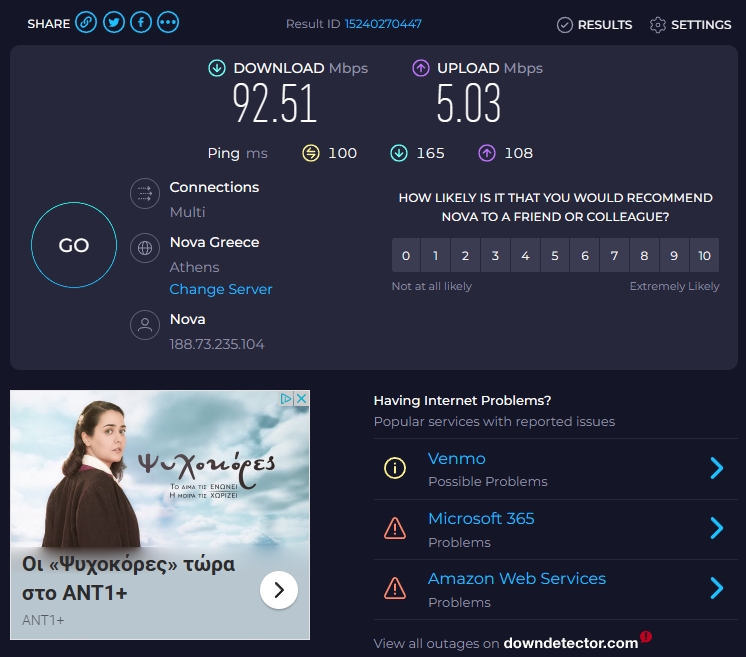Rate recommendation score 8

pyautogui.click(x=644, y=255)
